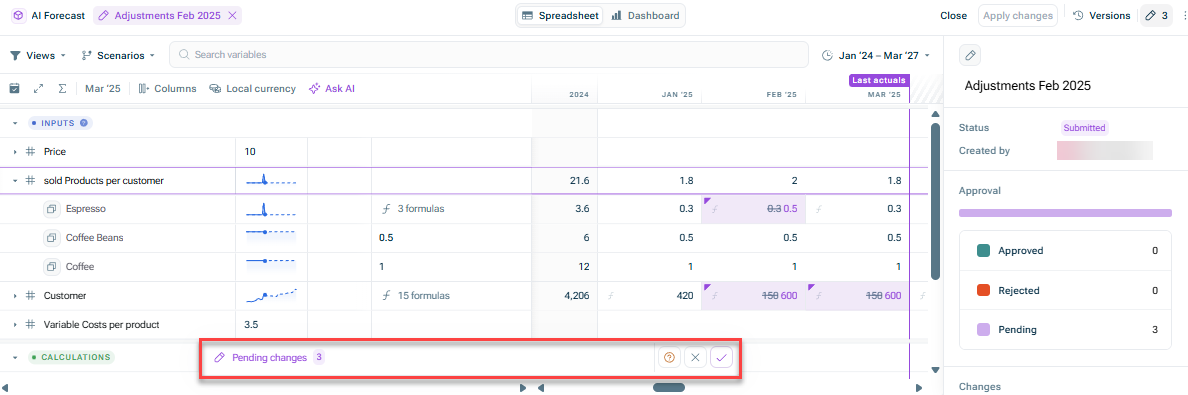The width and height of the screenshot is (1188, 395).
Task: Approve pending changes with the checkmark icon
Action: pyautogui.click(x=722, y=357)
